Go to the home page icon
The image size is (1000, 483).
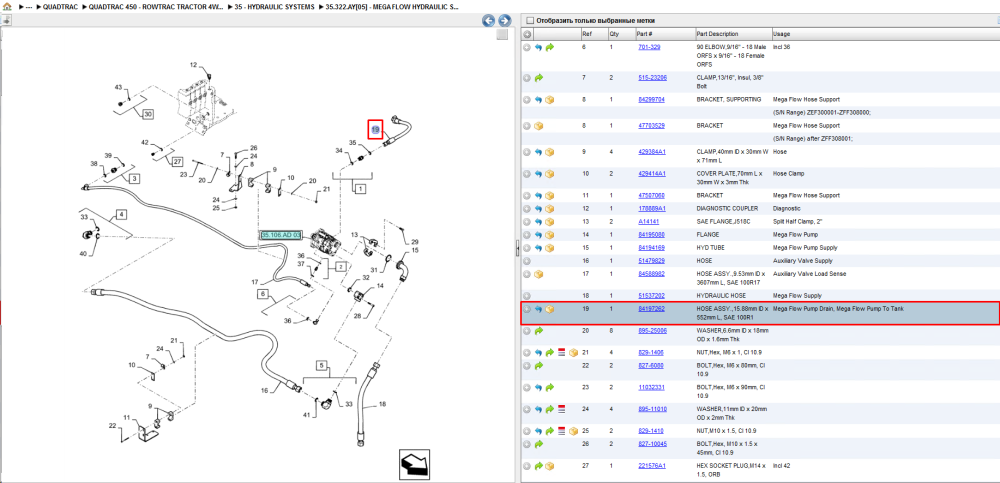click(x=7, y=6)
